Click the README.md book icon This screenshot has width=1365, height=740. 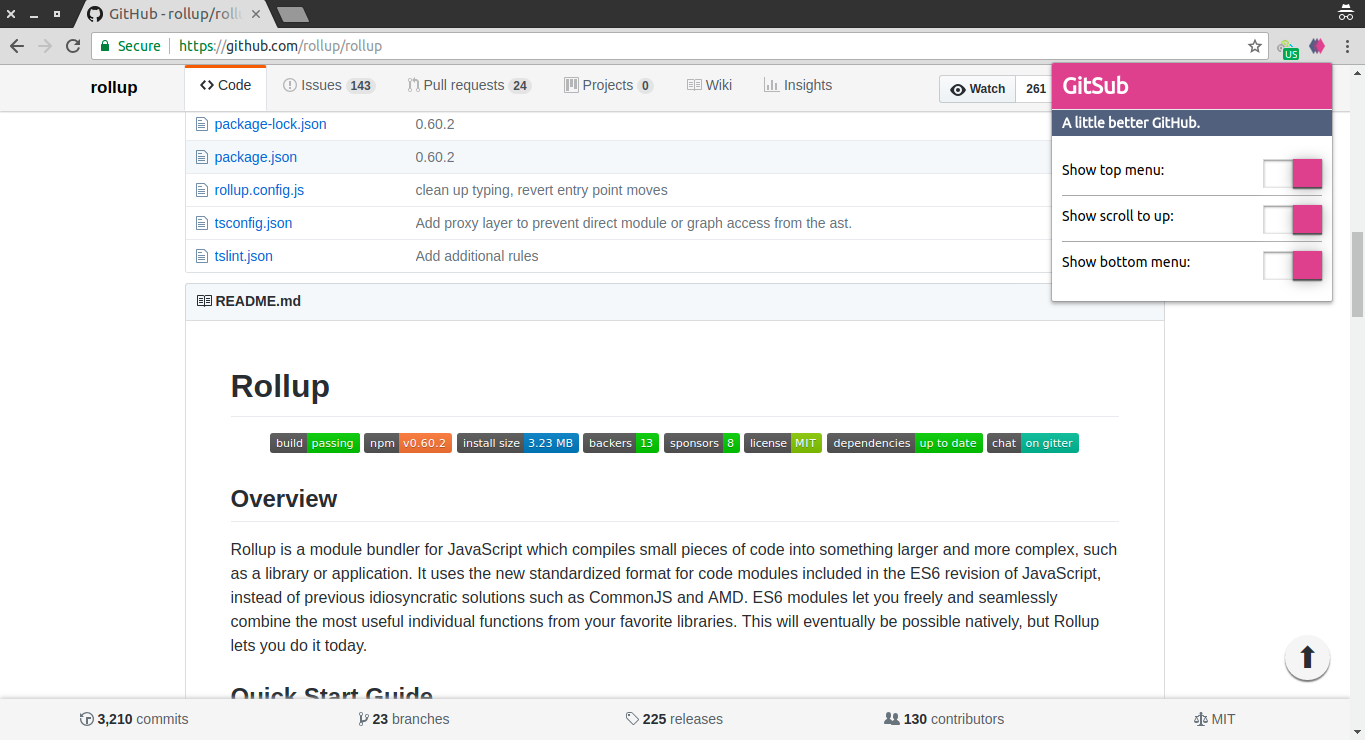[x=204, y=301]
